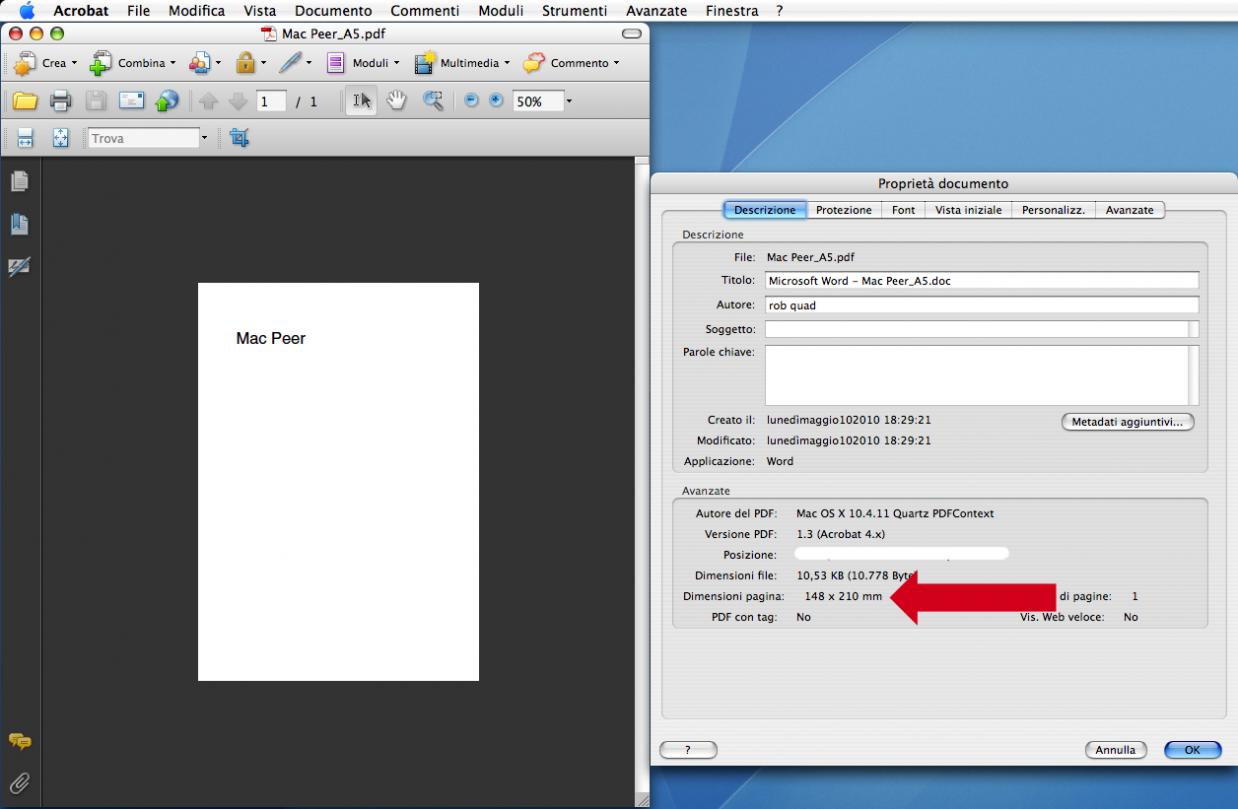Open the Documento menu

(x=333, y=11)
